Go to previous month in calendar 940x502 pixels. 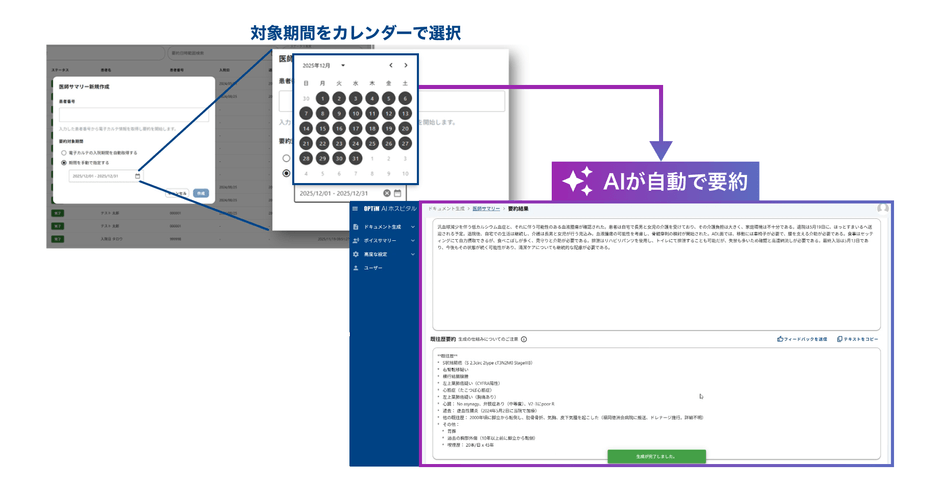(391, 65)
